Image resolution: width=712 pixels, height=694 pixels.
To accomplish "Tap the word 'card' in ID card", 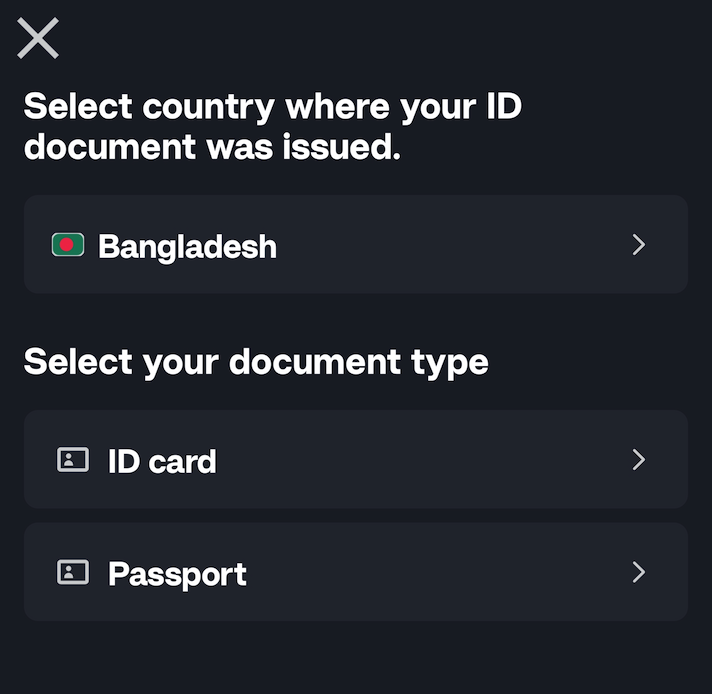I will [x=183, y=461].
